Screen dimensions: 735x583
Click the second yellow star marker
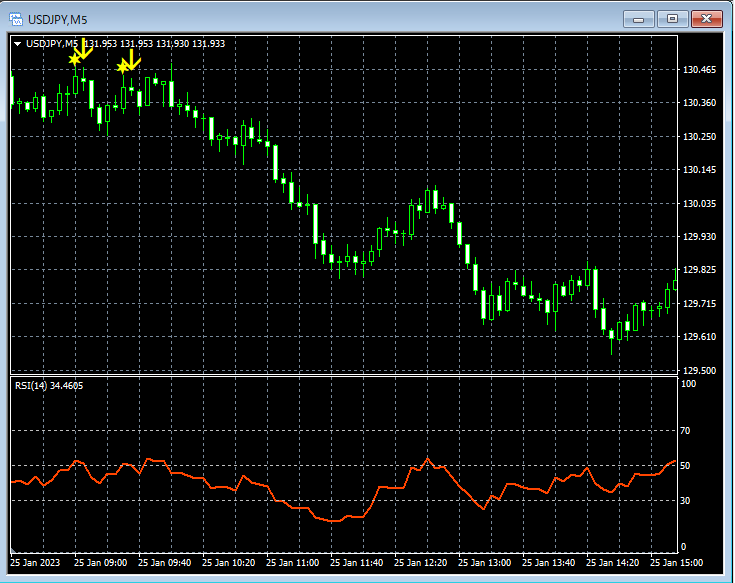[x=122, y=67]
